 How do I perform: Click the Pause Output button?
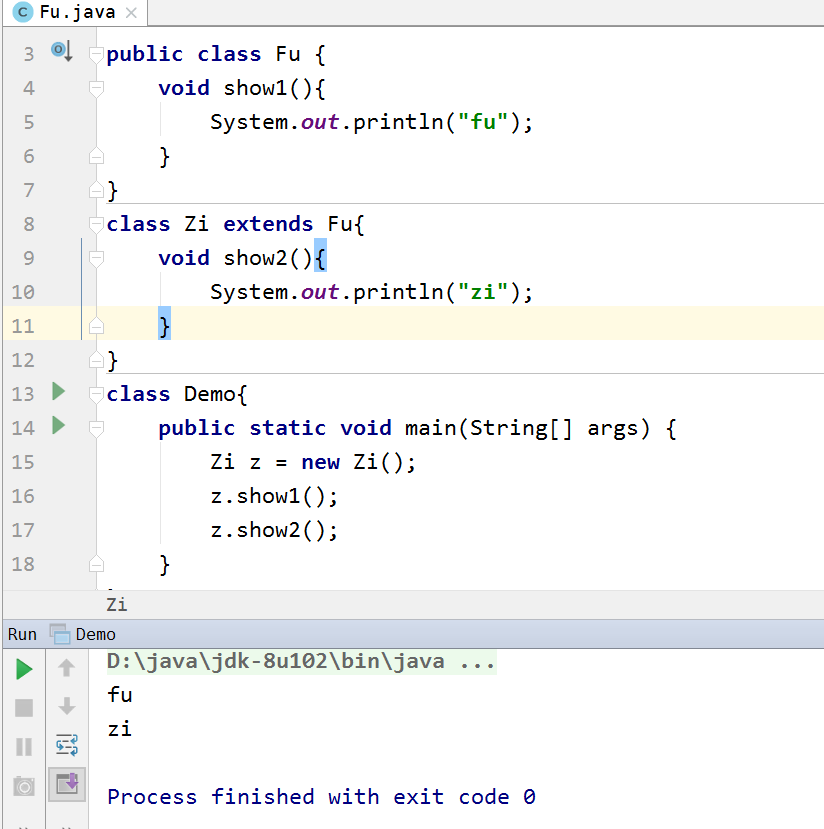click(24, 747)
